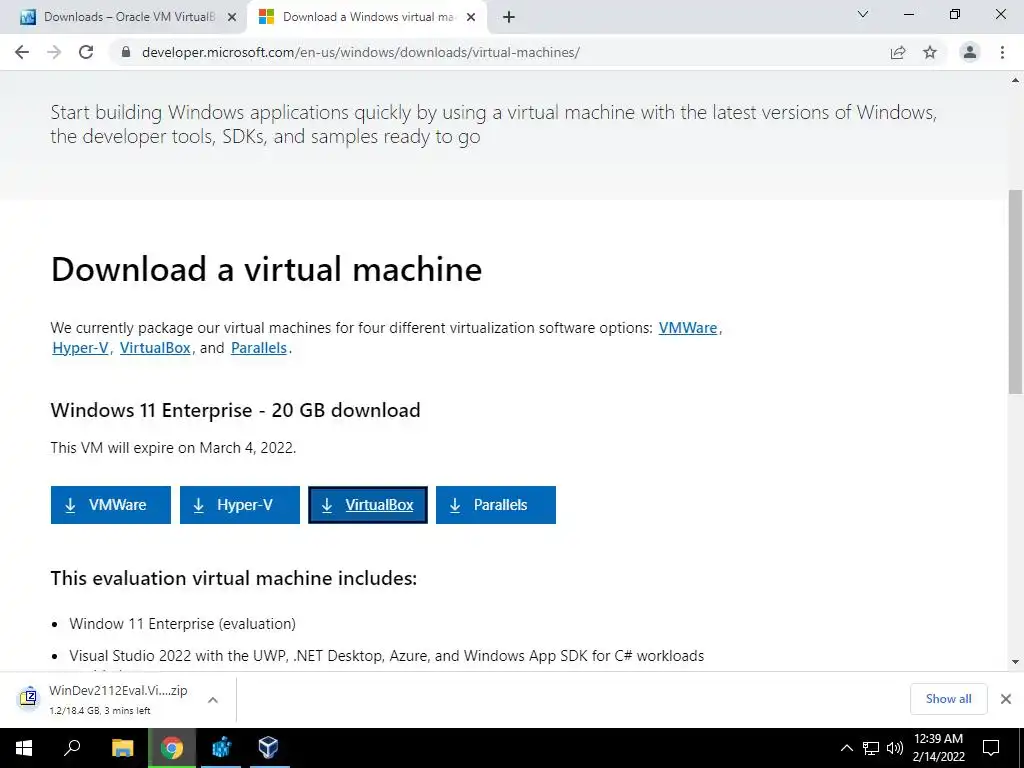This screenshot has width=1024, height=768.
Task: Click 1.2/18.4 GB, 3 mins left status
Action: click(x=99, y=711)
